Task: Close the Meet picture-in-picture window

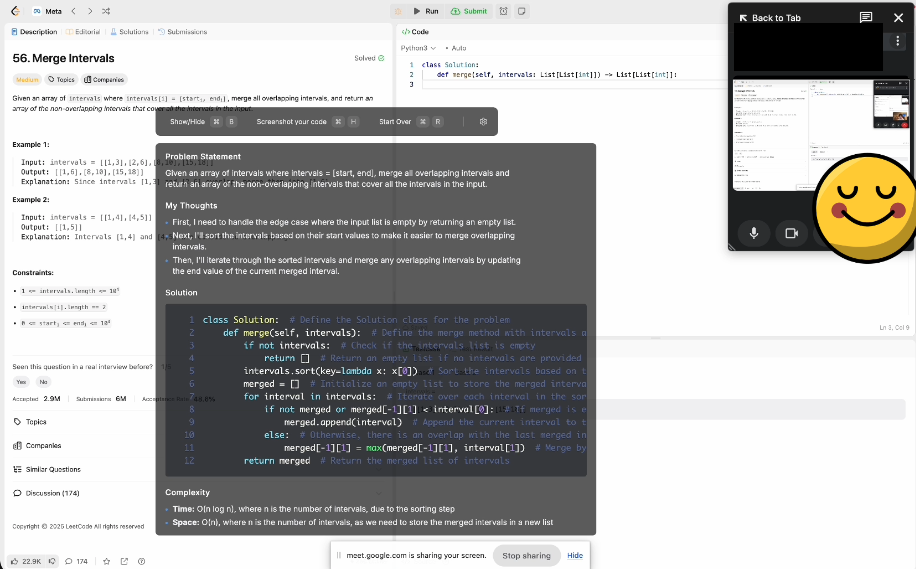Action: point(898,18)
